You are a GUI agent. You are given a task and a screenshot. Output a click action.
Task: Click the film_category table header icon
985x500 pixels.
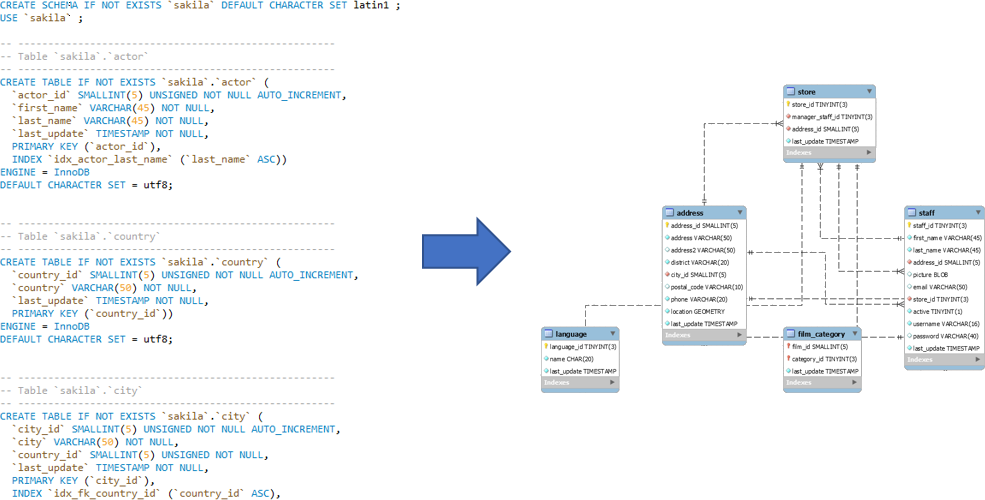pyautogui.click(x=791, y=334)
